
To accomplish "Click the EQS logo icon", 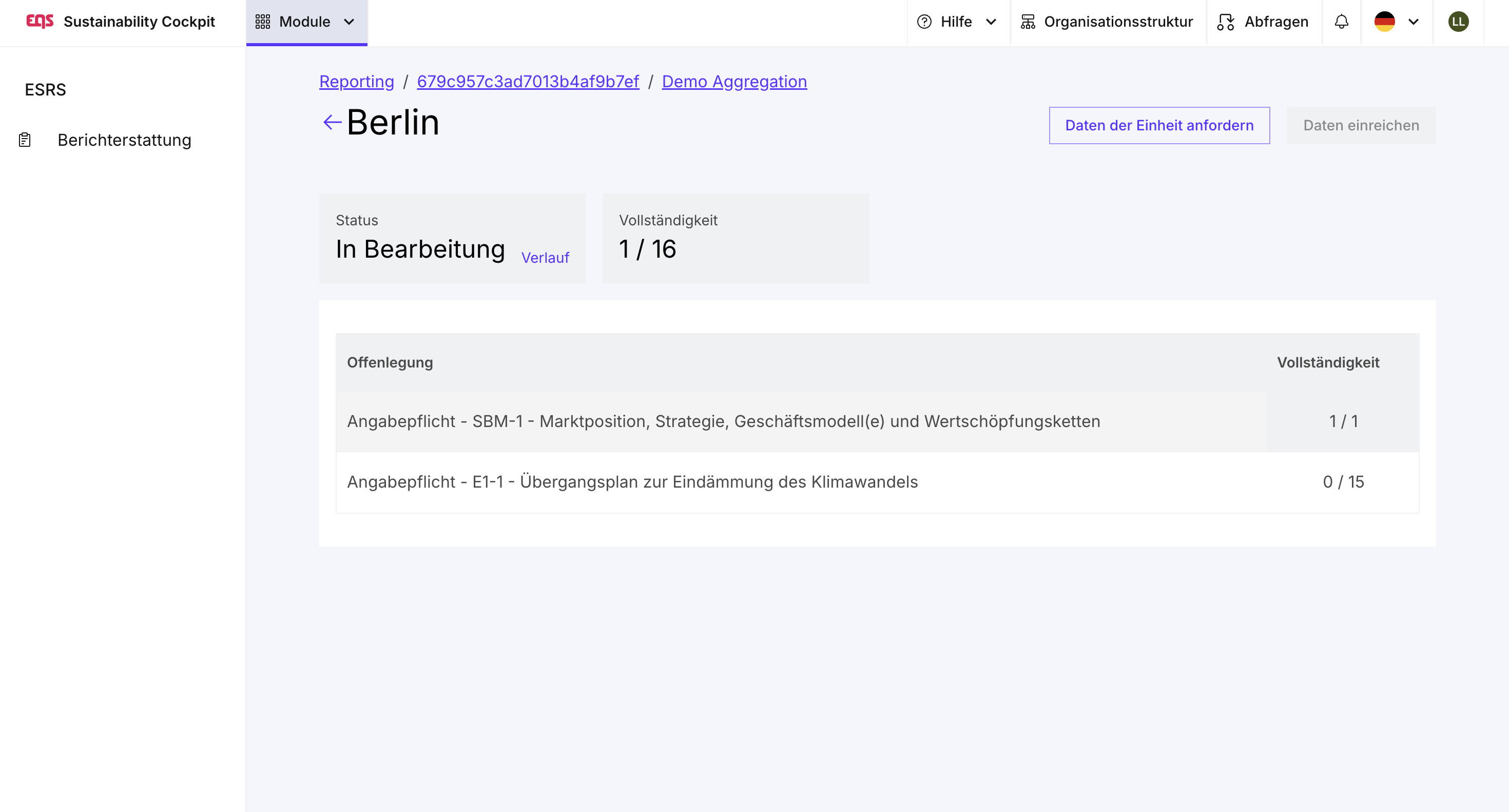I will [39, 22].
